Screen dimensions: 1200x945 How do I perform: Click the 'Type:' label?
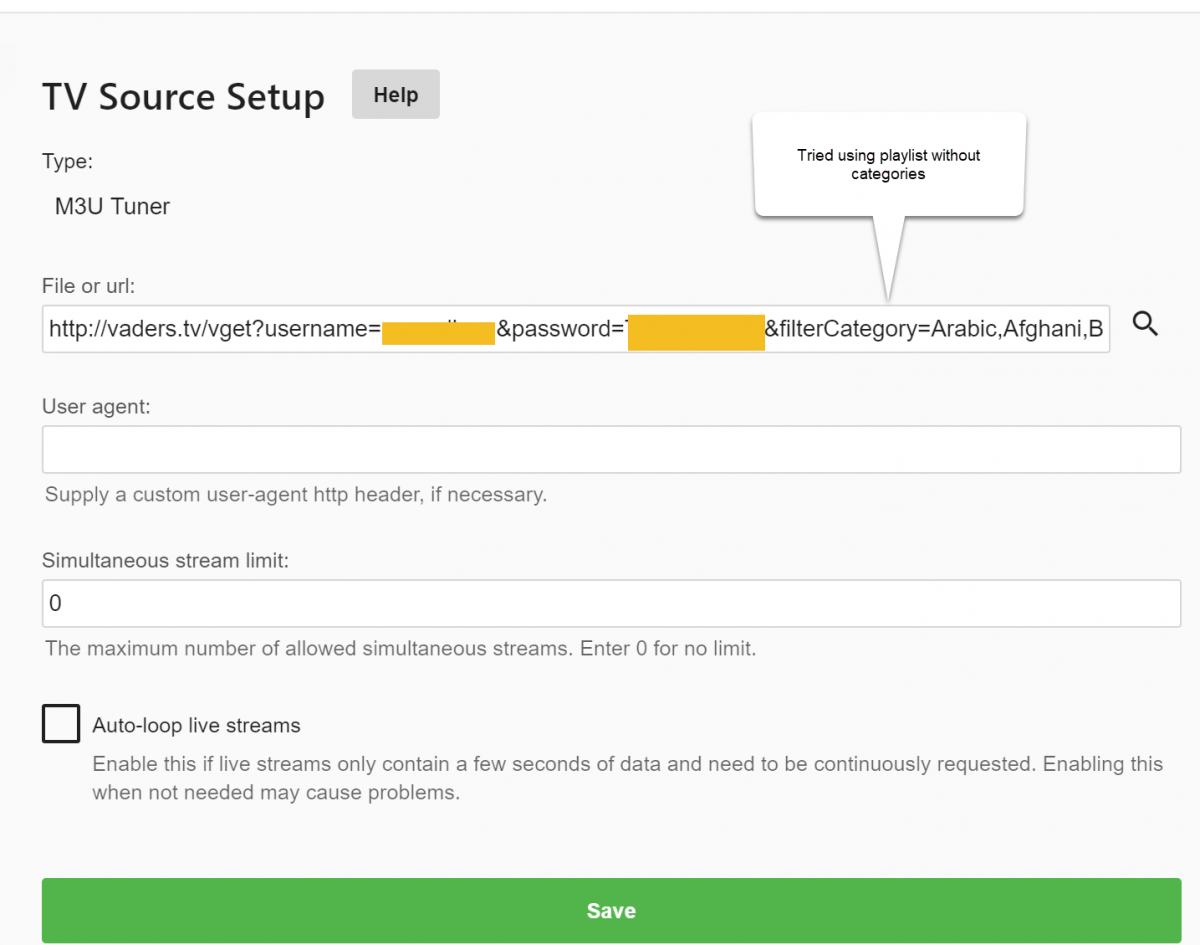tap(67, 161)
